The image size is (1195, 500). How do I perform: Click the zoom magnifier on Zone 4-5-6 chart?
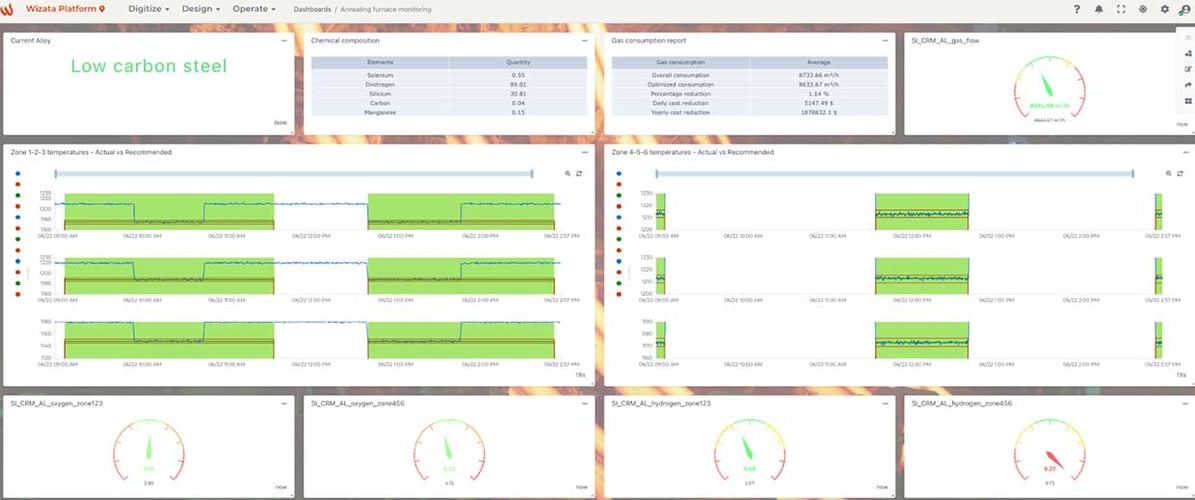coord(1168,174)
